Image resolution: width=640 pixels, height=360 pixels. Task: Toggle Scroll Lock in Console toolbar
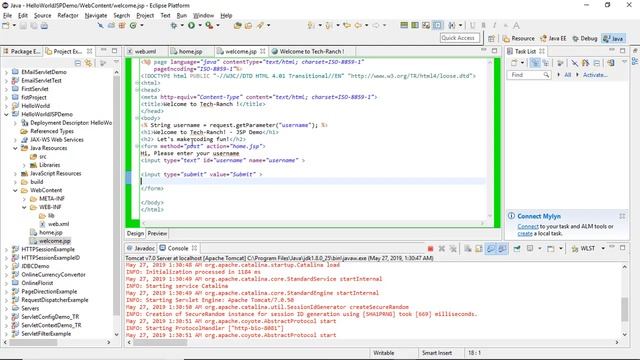[x=479, y=248]
